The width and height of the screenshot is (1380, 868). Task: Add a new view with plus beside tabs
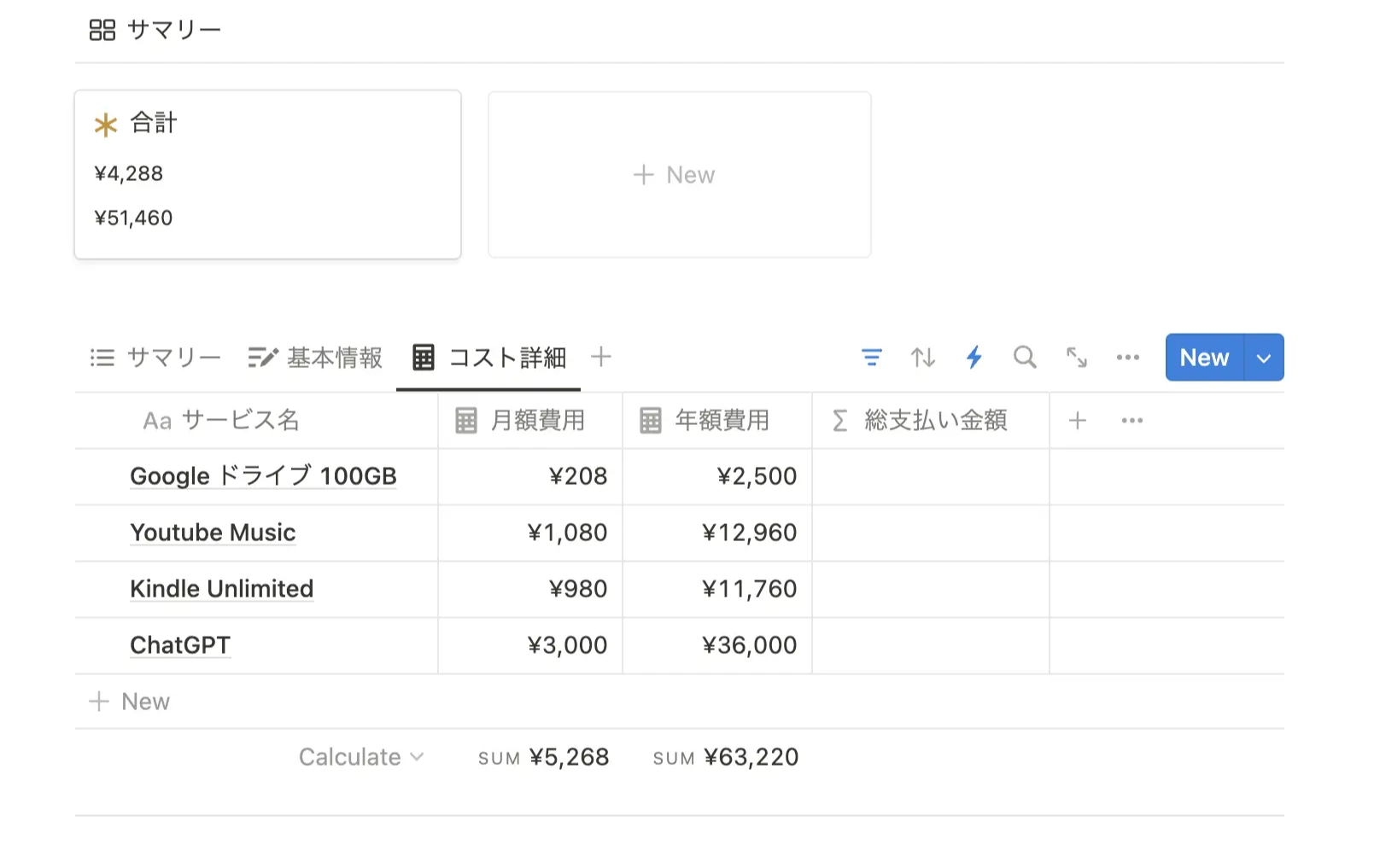[601, 357]
